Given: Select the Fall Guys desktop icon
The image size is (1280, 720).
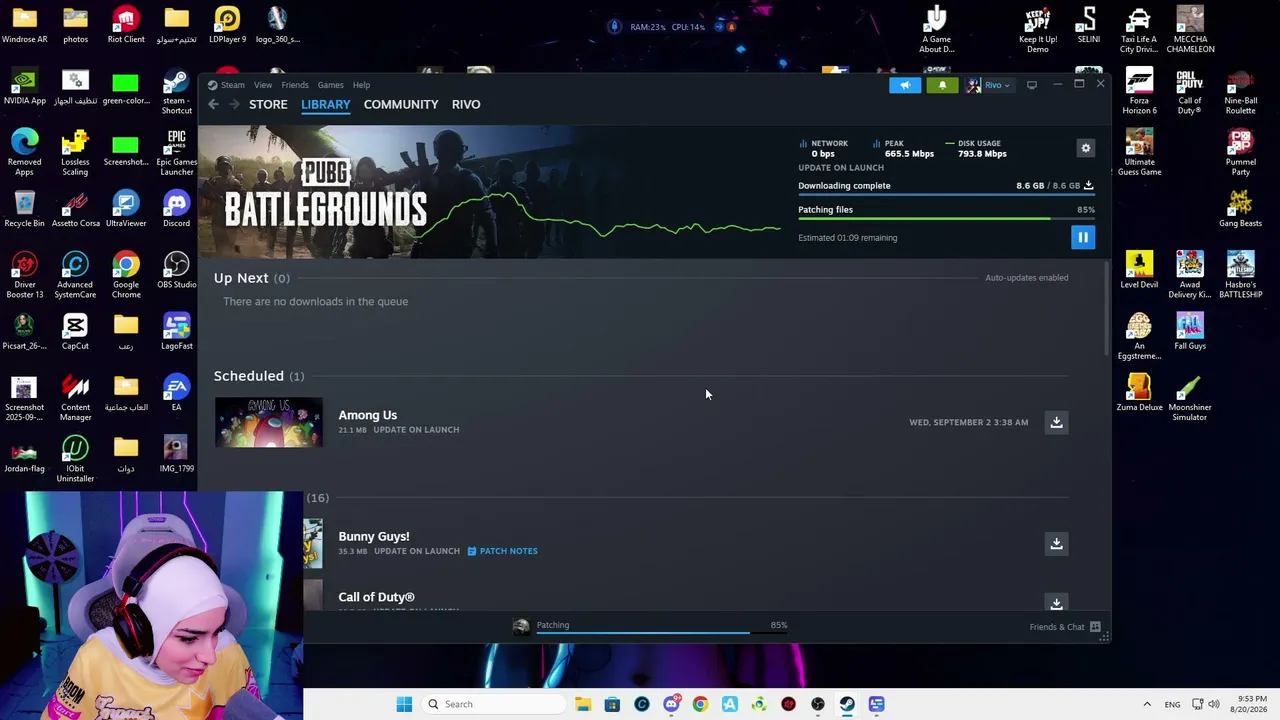Looking at the screenshot, I should coord(1190,332).
